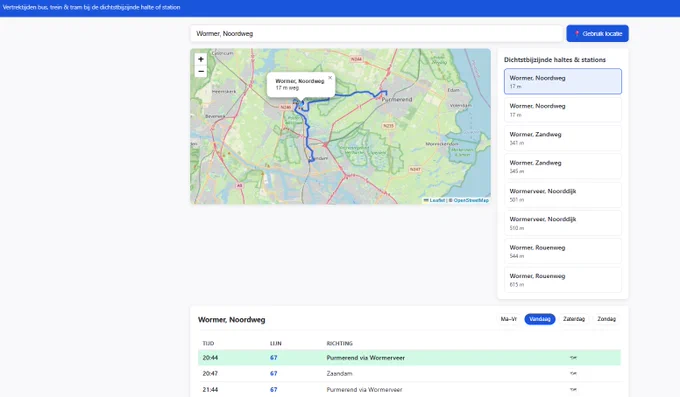Click Purmerend via Wormerveer in the 21:44 row
680x397 pixels.
364,389
